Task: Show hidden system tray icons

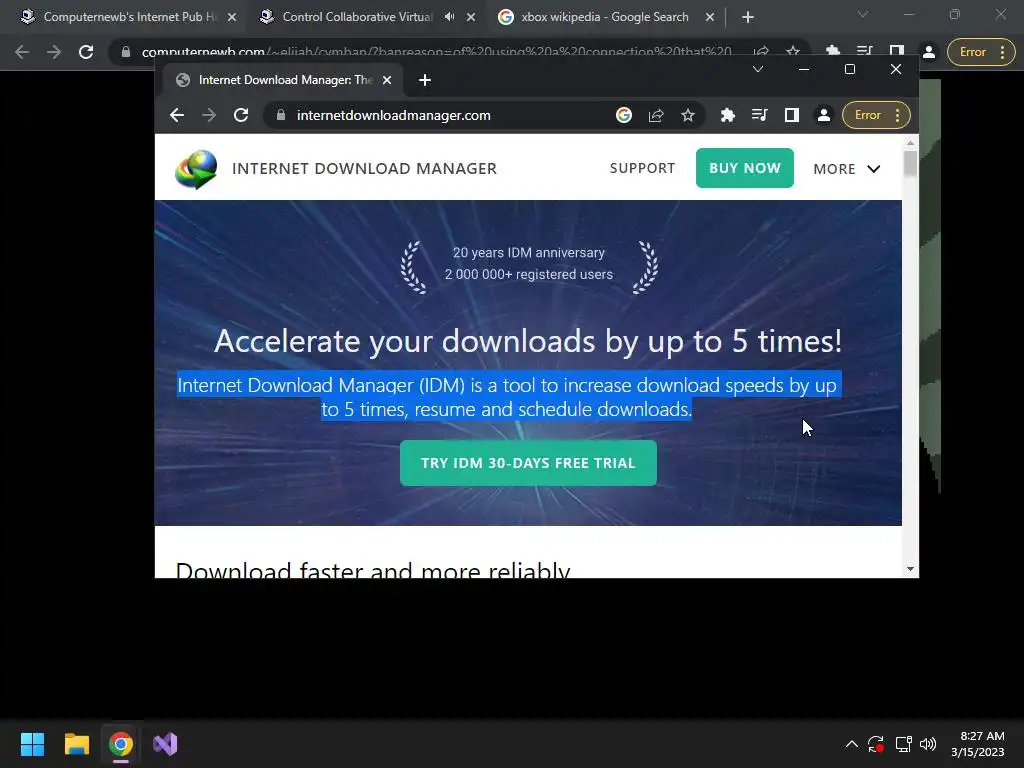Action: click(852, 744)
